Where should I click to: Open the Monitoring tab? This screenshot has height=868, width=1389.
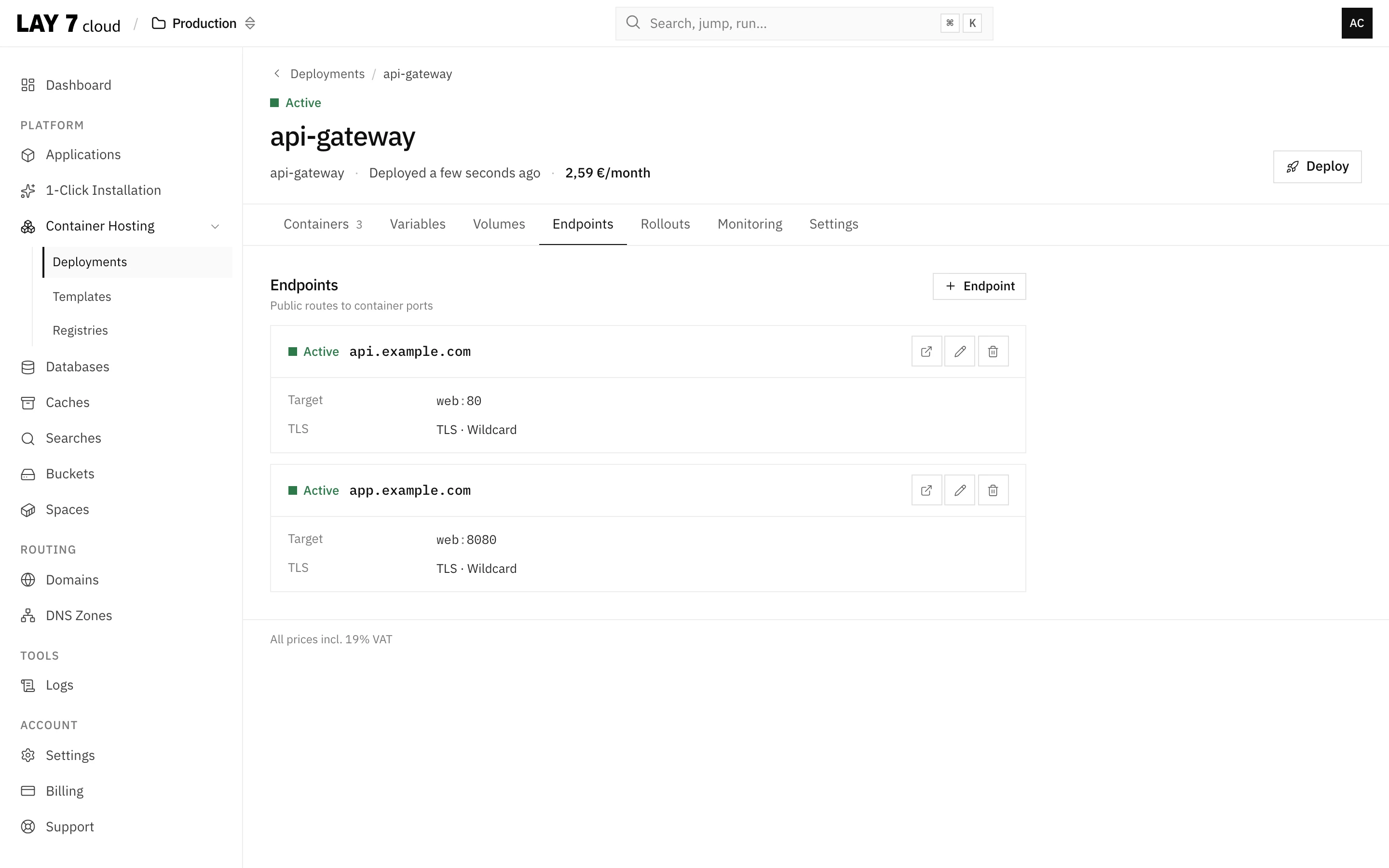749,224
